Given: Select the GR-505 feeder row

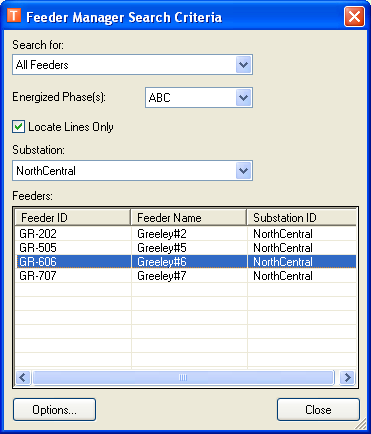Looking at the screenshot, I should [186, 248].
